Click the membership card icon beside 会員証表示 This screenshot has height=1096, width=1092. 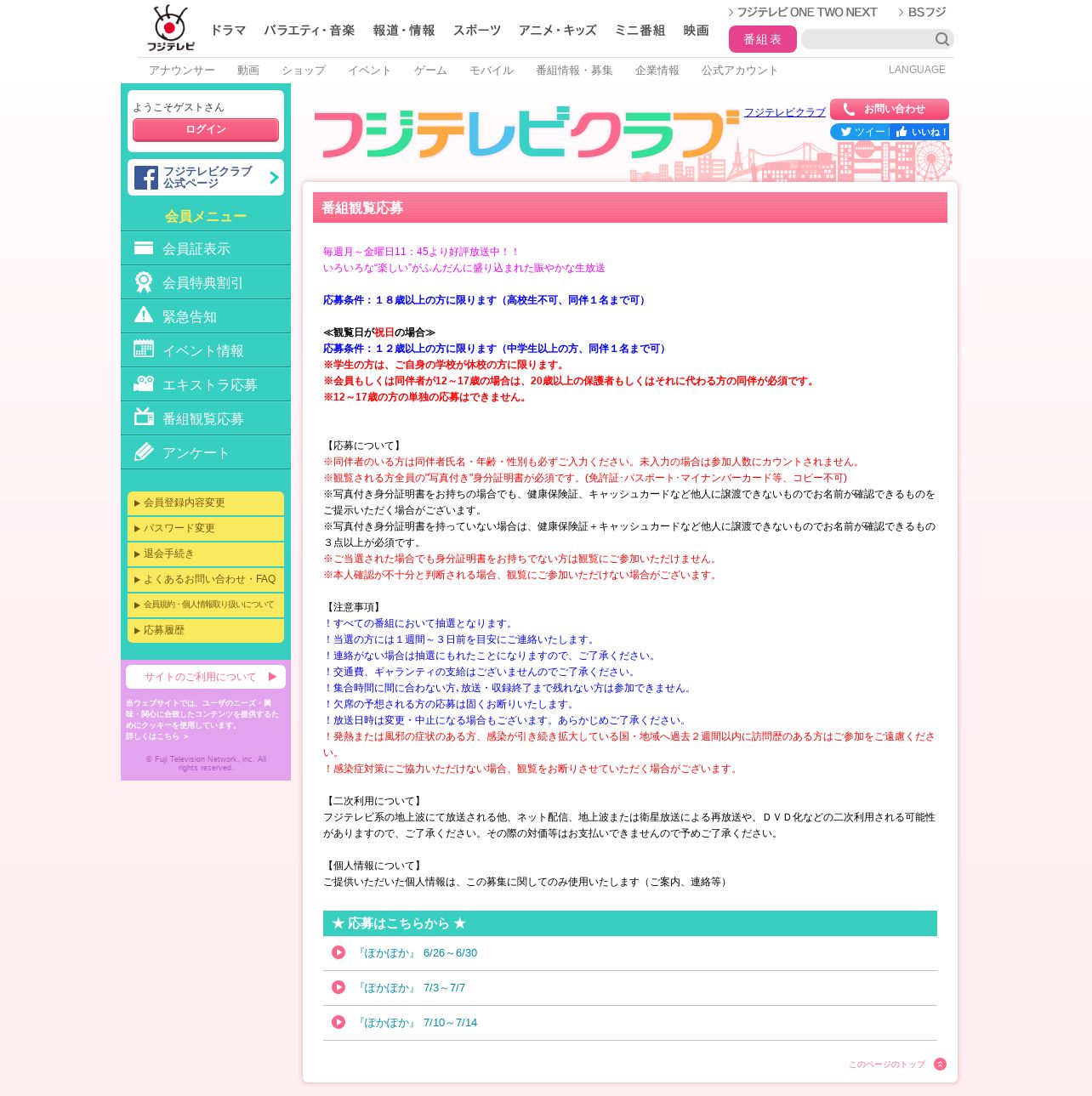click(x=144, y=248)
